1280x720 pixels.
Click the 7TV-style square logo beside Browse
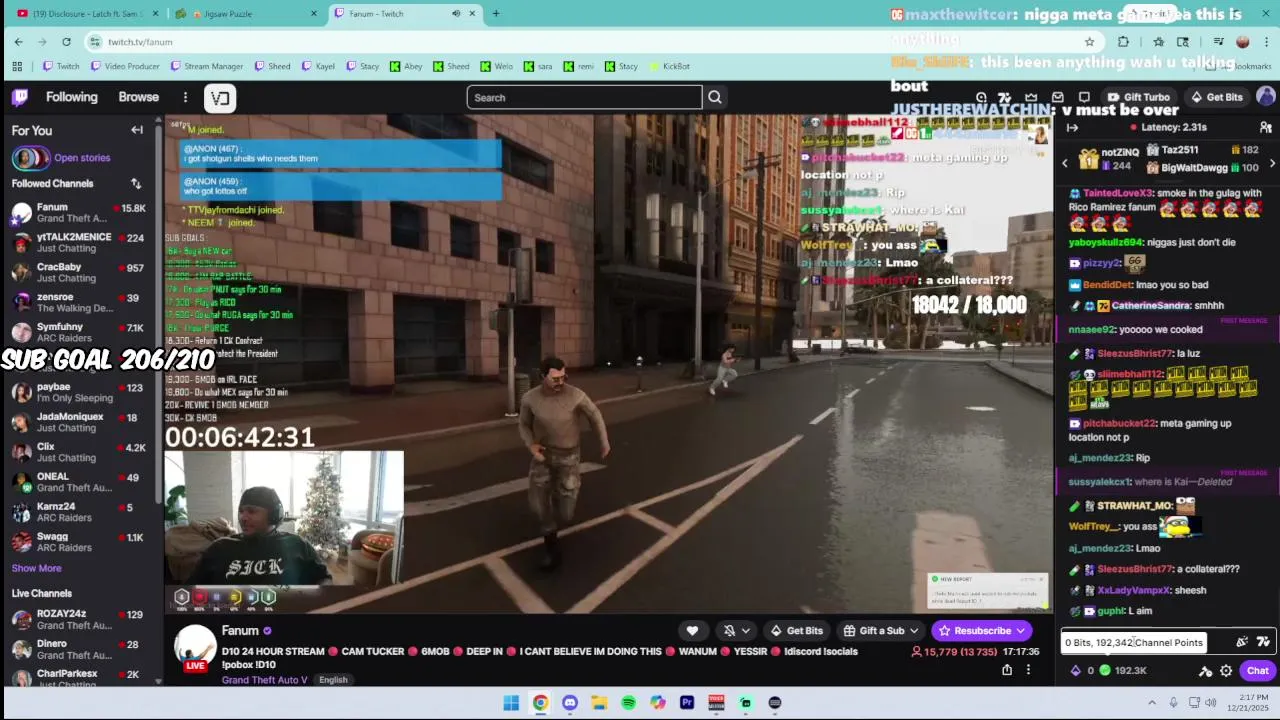point(220,97)
